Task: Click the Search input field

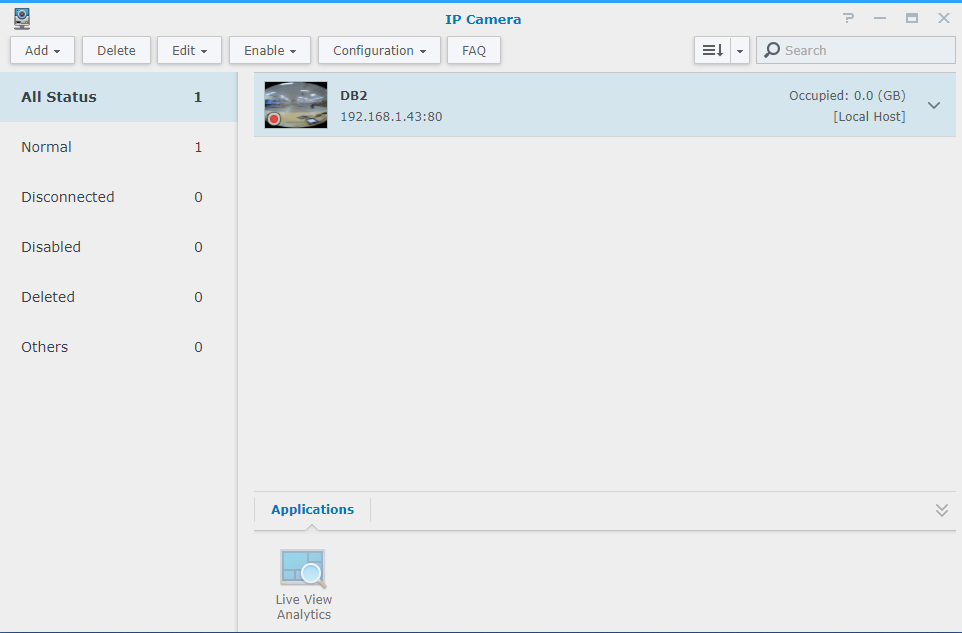Action: (x=856, y=50)
